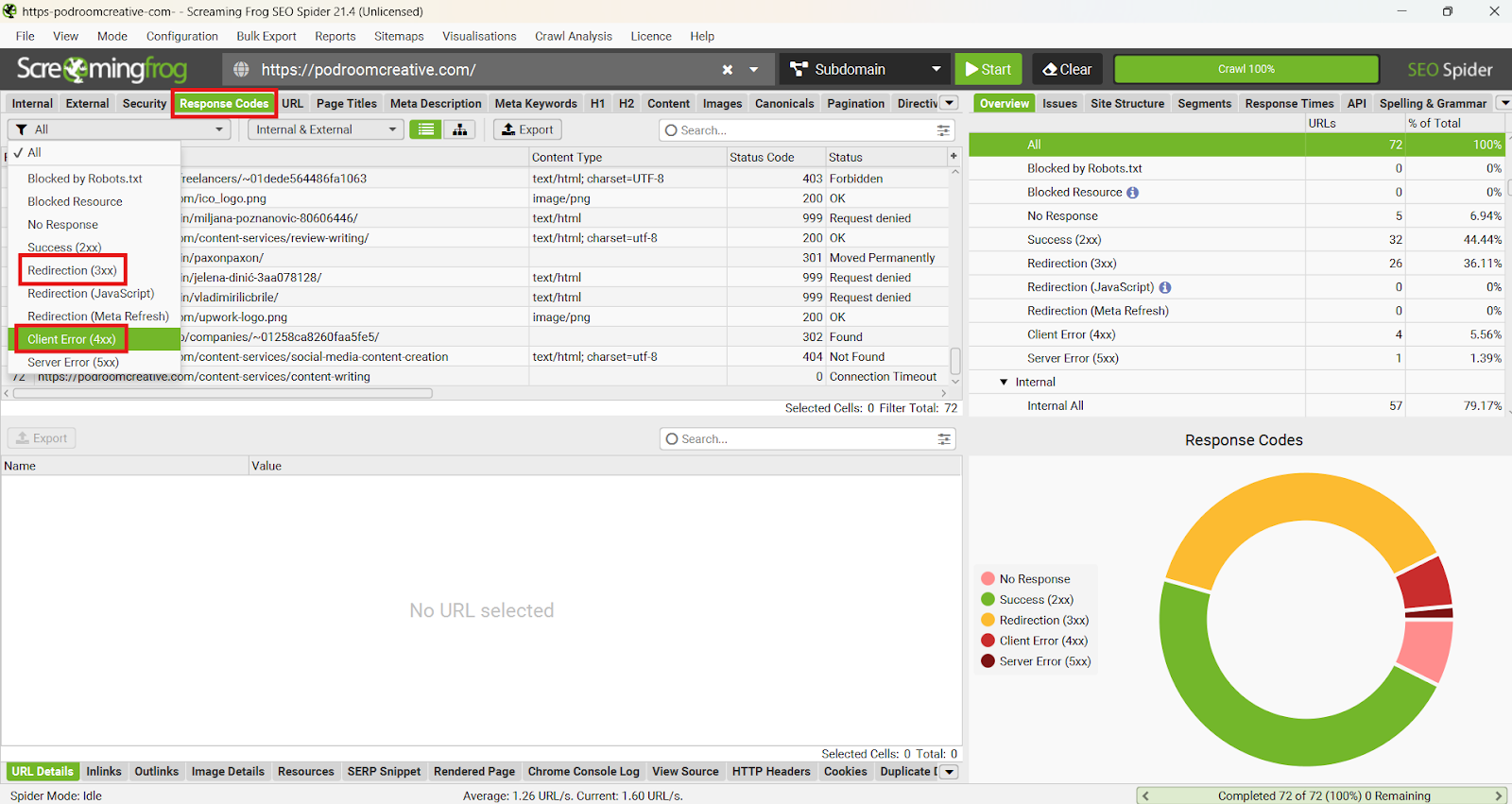This screenshot has width=1512, height=804.
Task: Open the Bulk Export menu
Action: (266, 36)
